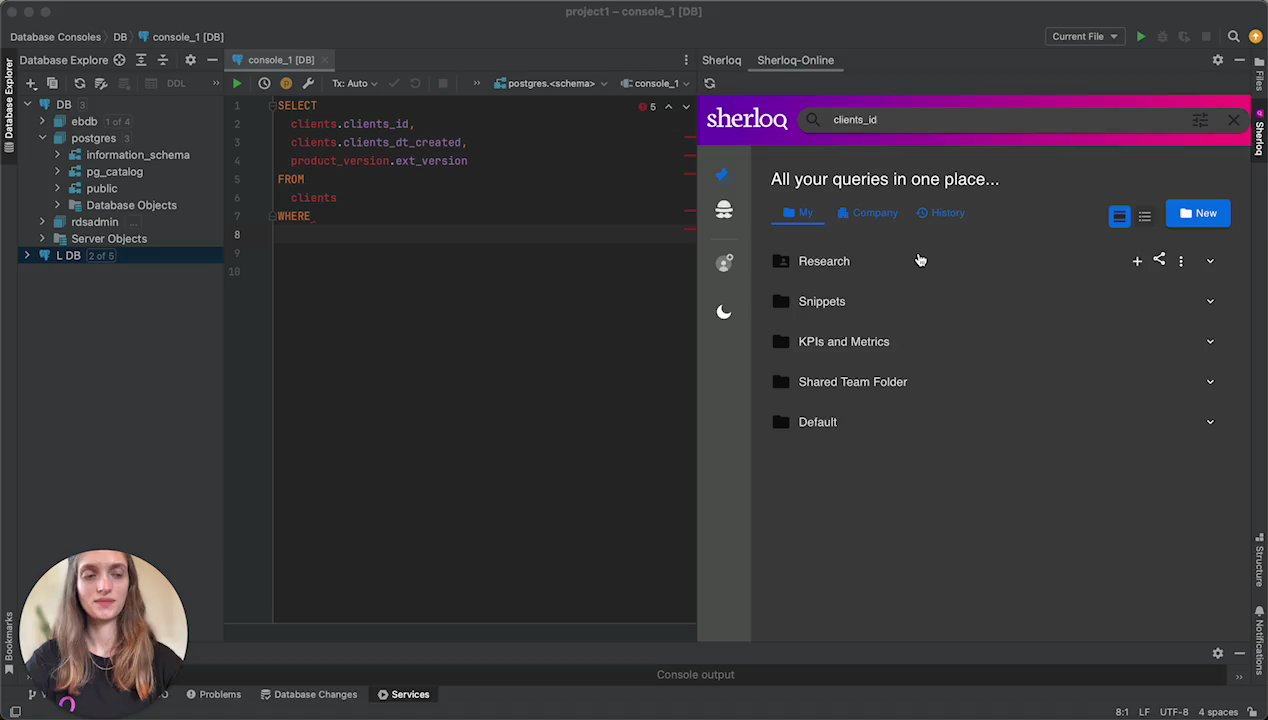Select the public schema tree item
The height and width of the screenshot is (720, 1268).
pyautogui.click(x=102, y=189)
